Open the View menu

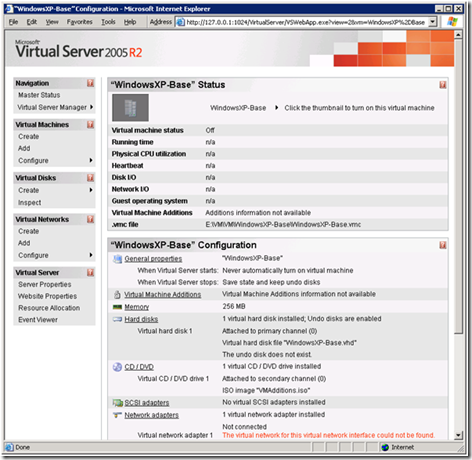[x=52, y=22]
